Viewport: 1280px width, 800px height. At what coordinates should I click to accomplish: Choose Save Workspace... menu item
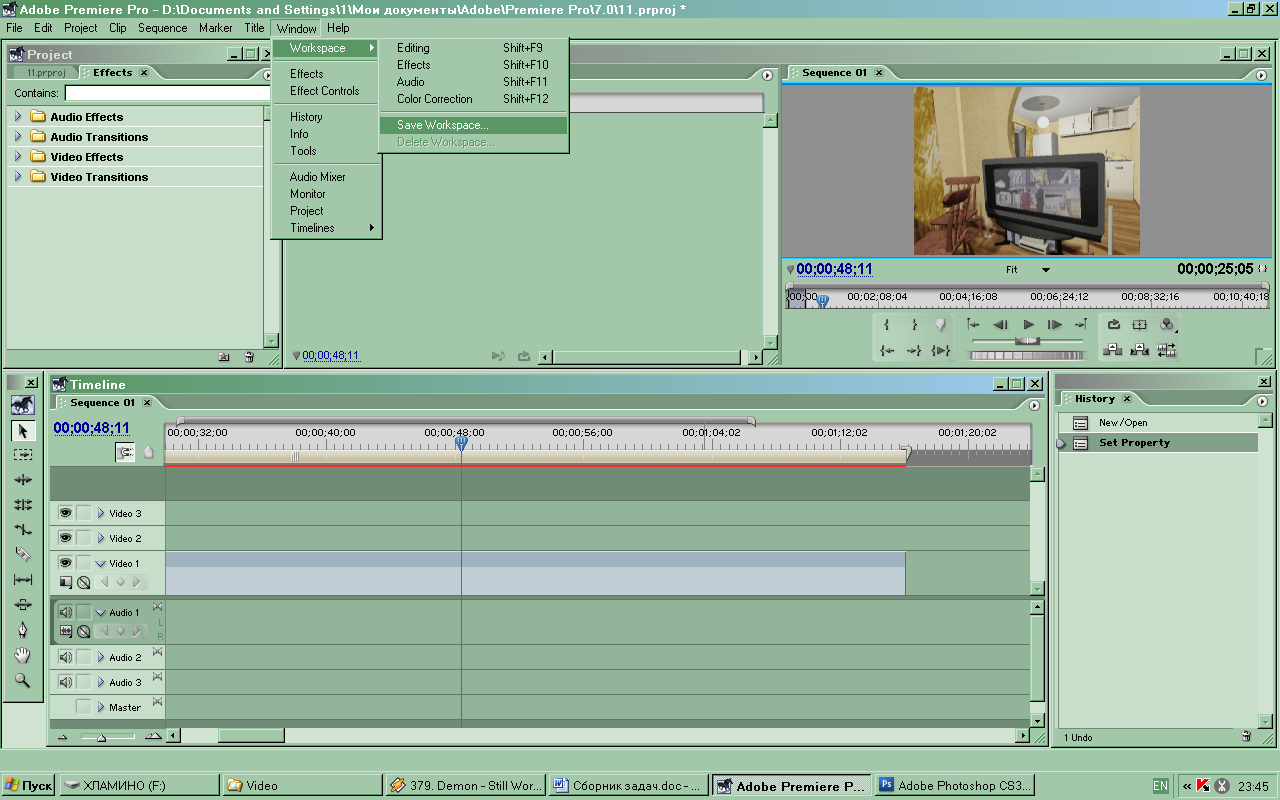pos(473,125)
